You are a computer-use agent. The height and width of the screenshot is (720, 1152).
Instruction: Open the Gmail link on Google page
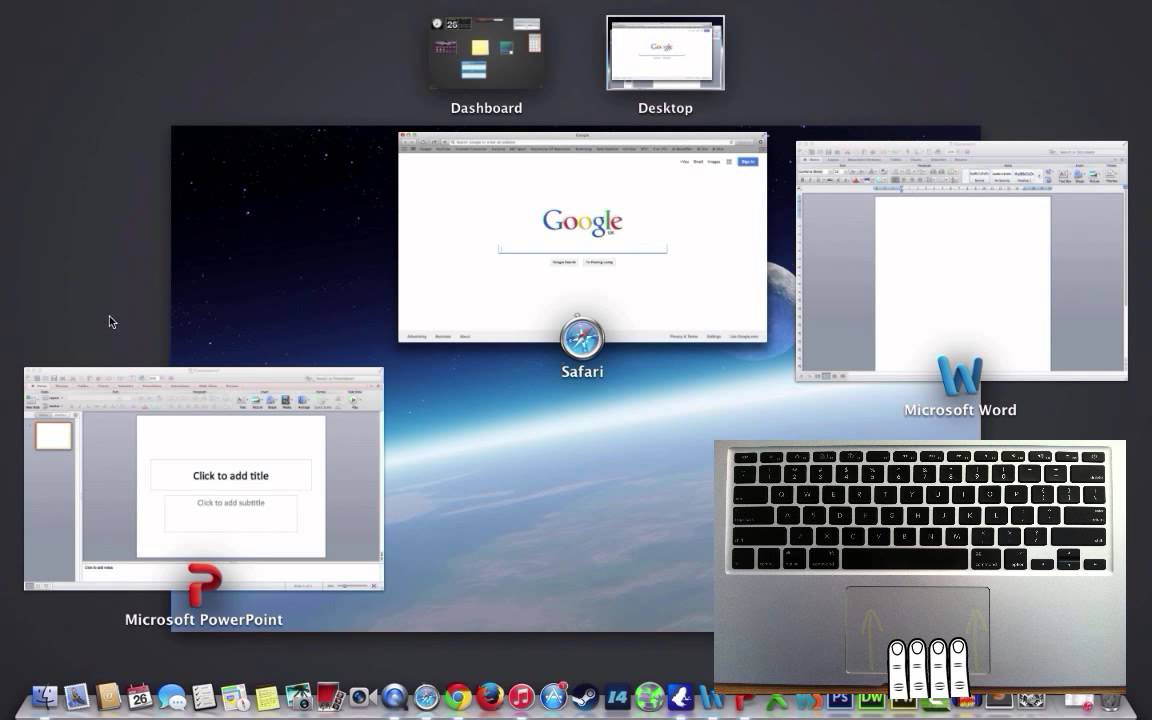point(698,162)
